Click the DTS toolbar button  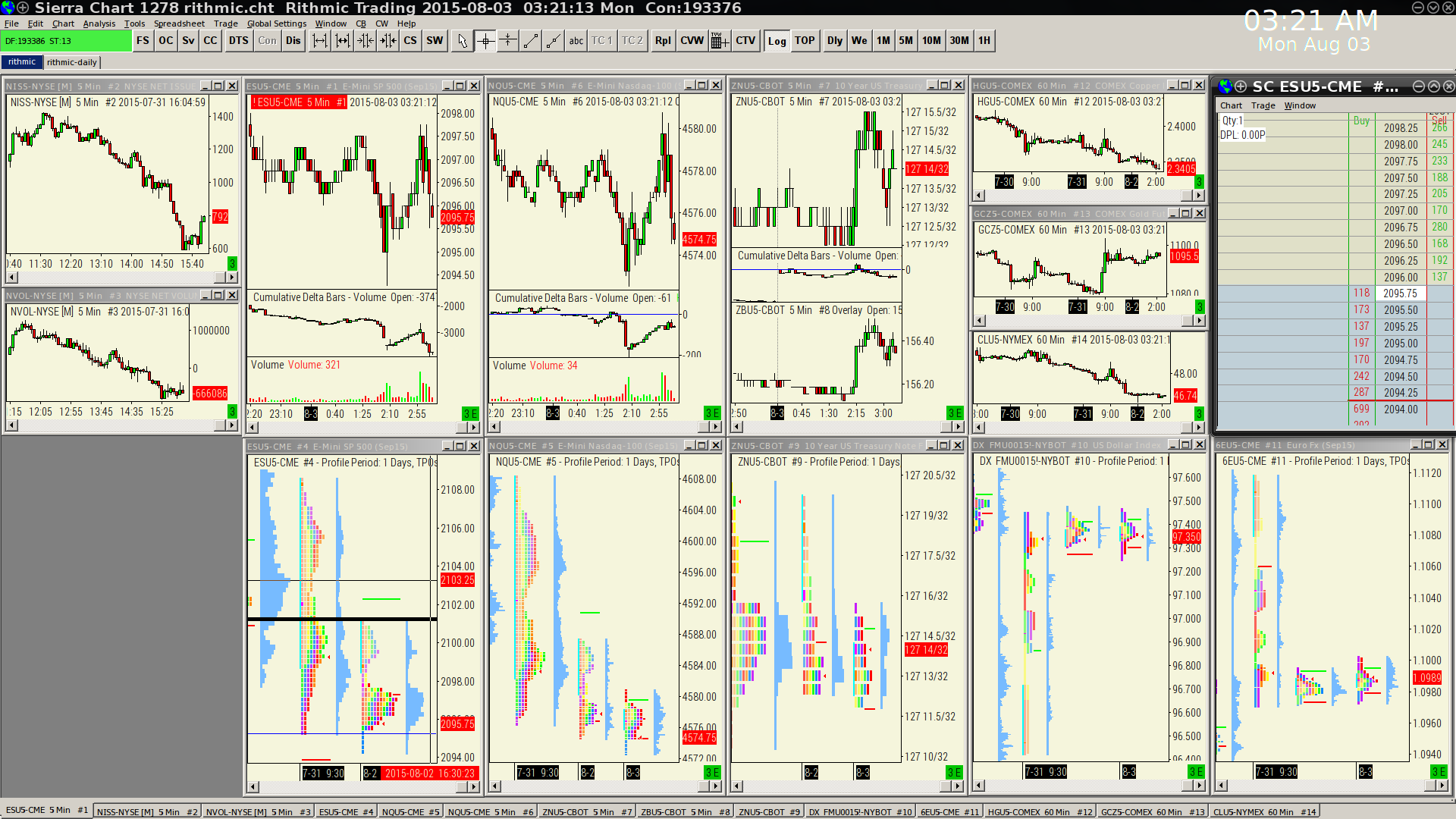(239, 41)
